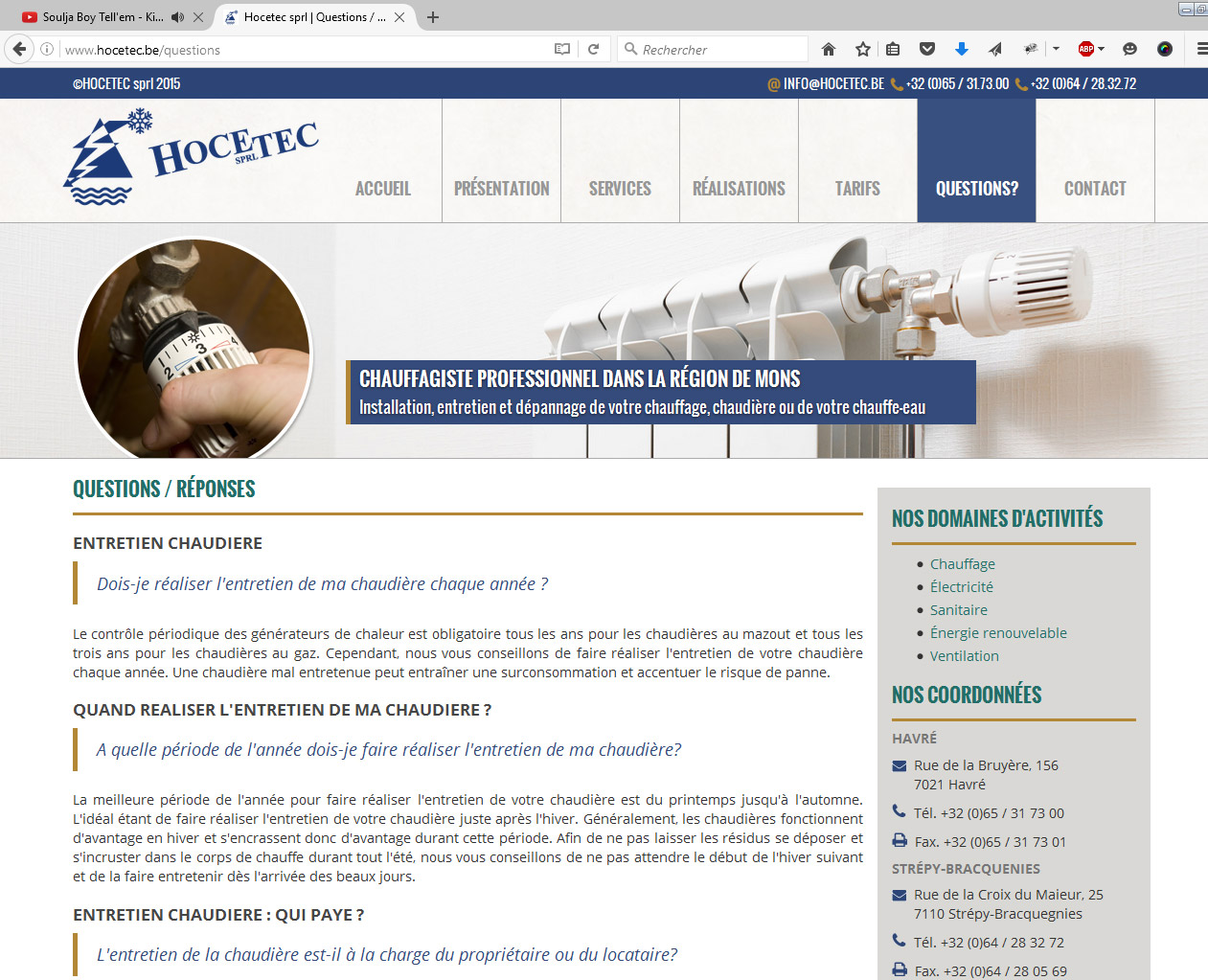Viewport: 1208px width, 980px height.
Task: Click 'ENTRETIEN CHAUDIERE : QUI PAYE ?' heading
Action: 218,915
